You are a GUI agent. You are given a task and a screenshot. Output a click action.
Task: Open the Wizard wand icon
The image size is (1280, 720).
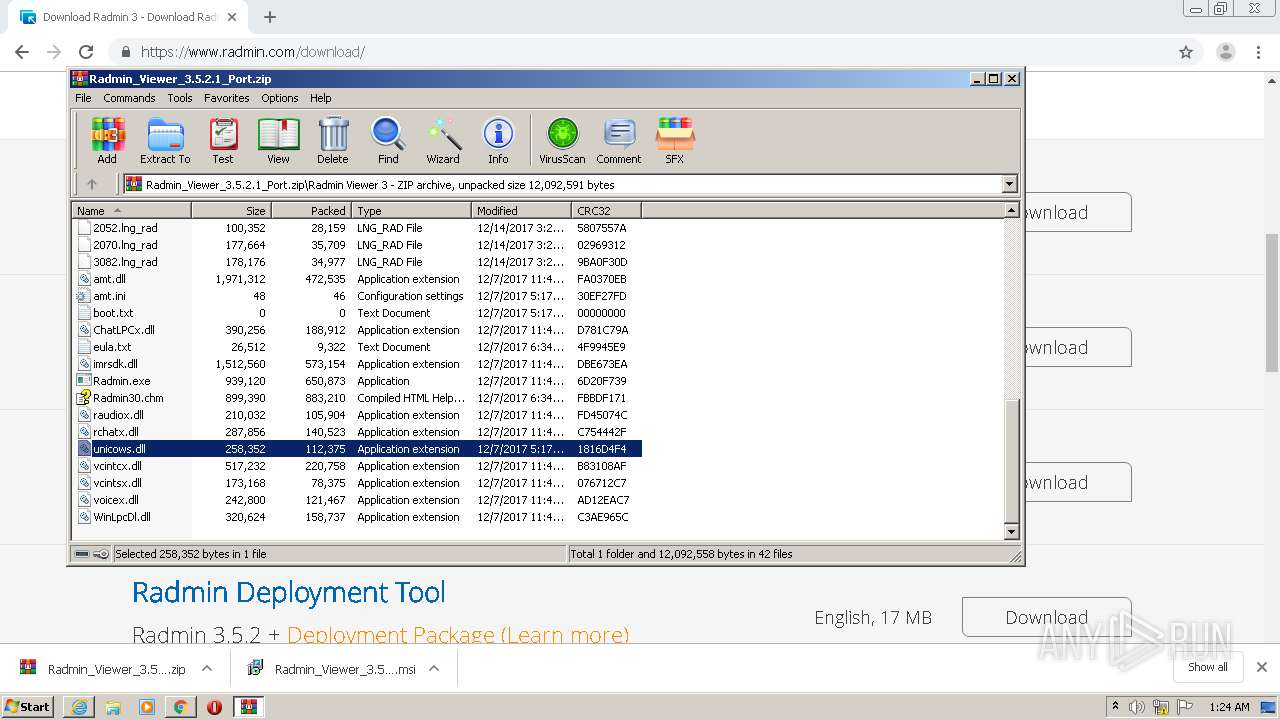tap(443, 140)
